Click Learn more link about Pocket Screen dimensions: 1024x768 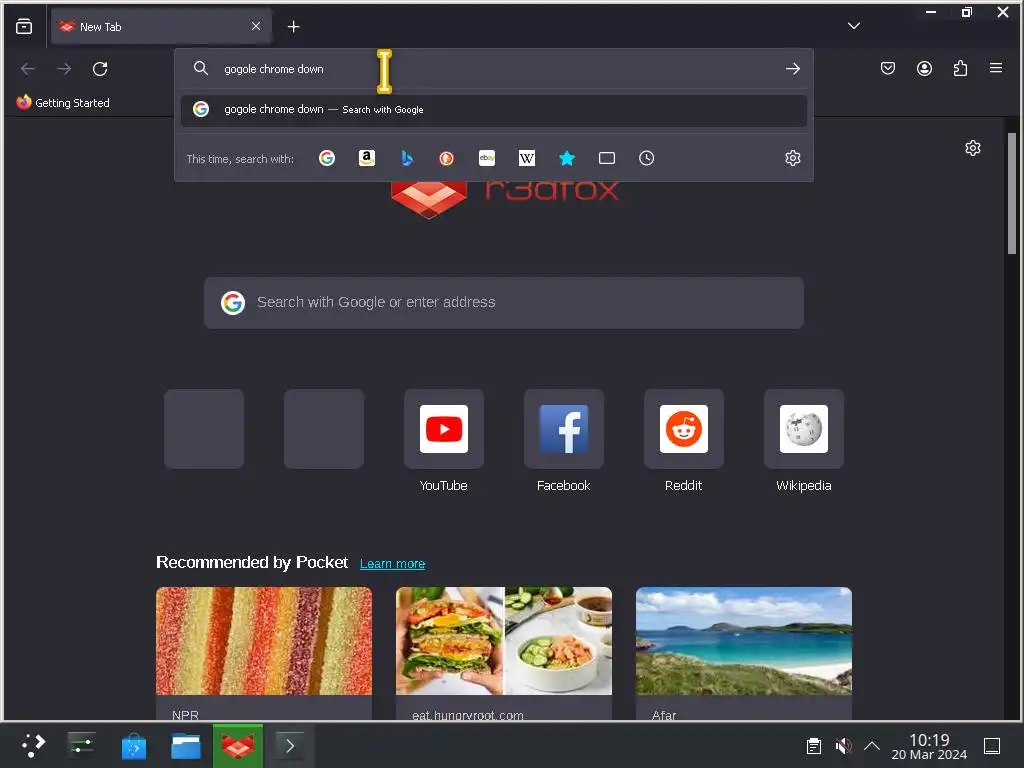(392, 564)
